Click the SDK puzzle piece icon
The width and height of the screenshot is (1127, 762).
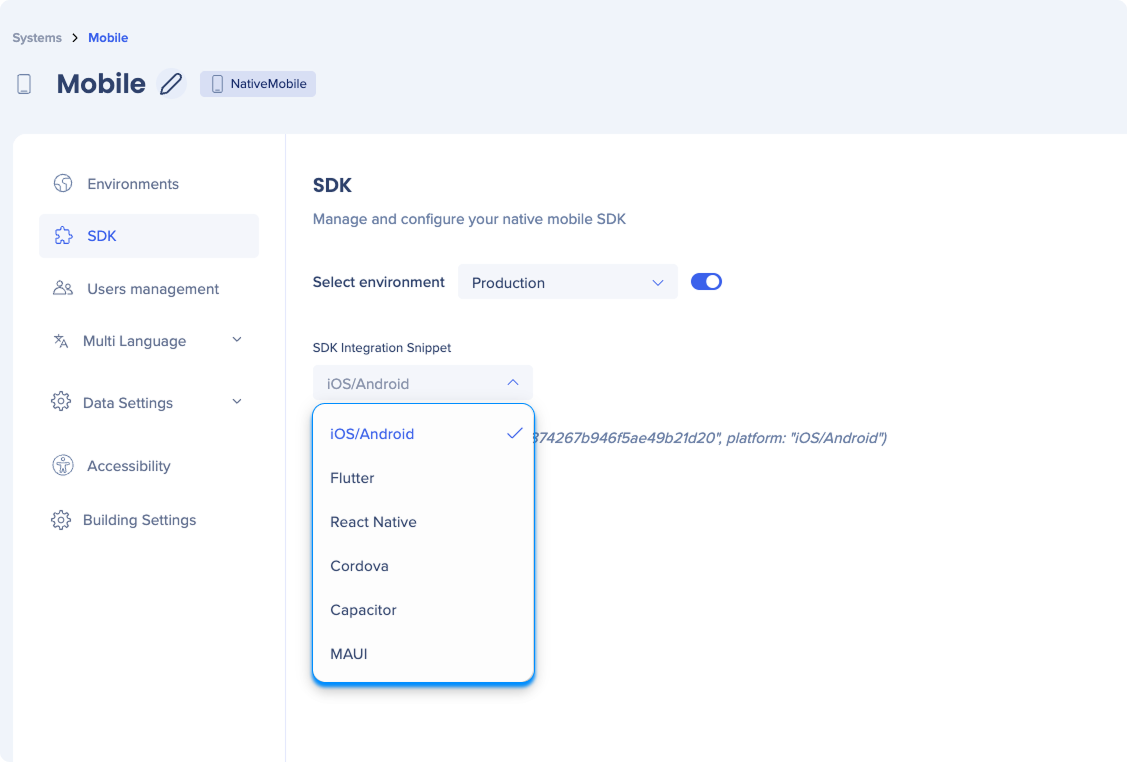(63, 236)
